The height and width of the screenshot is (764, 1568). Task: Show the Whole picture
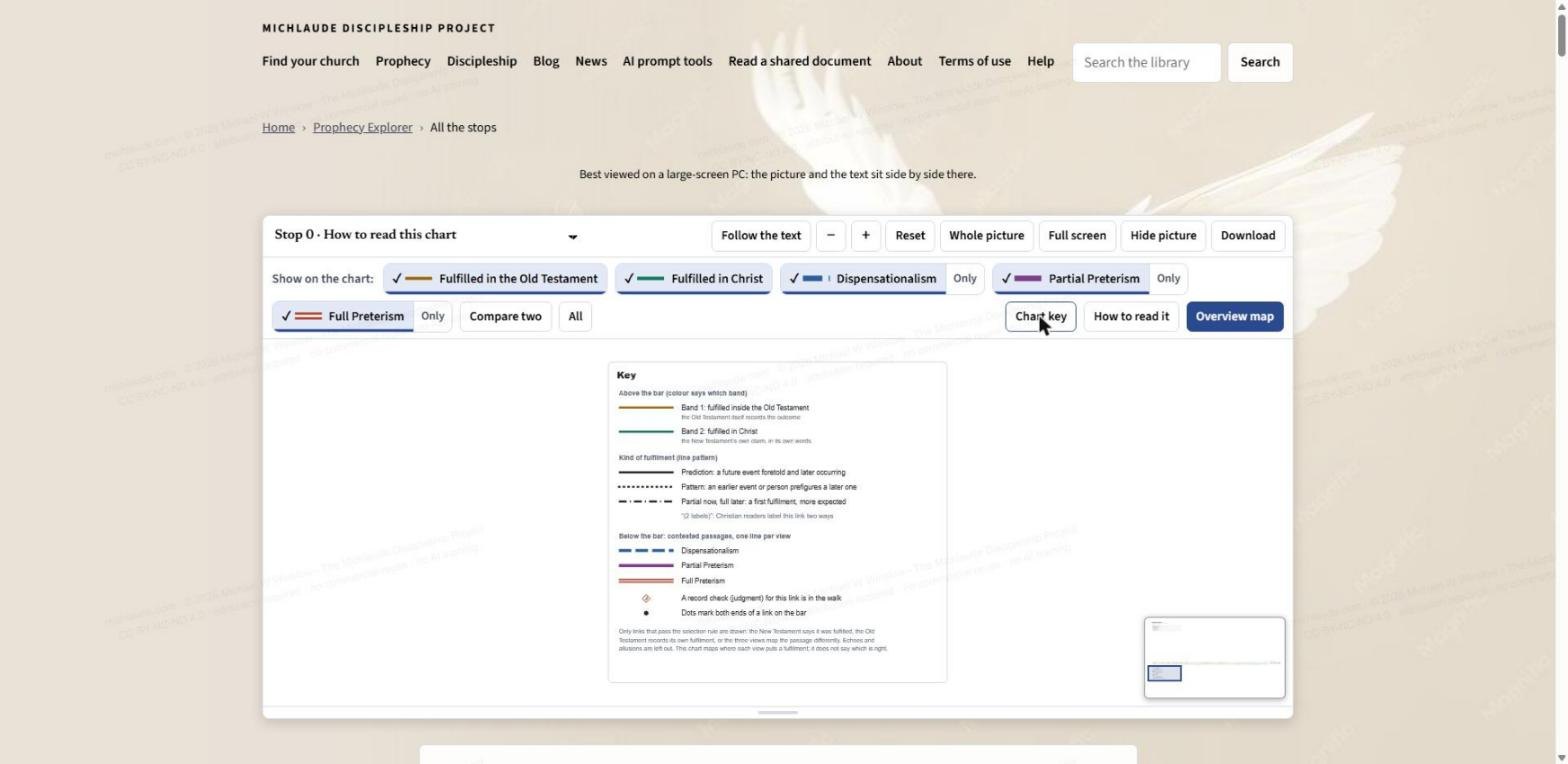tap(986, 236)
